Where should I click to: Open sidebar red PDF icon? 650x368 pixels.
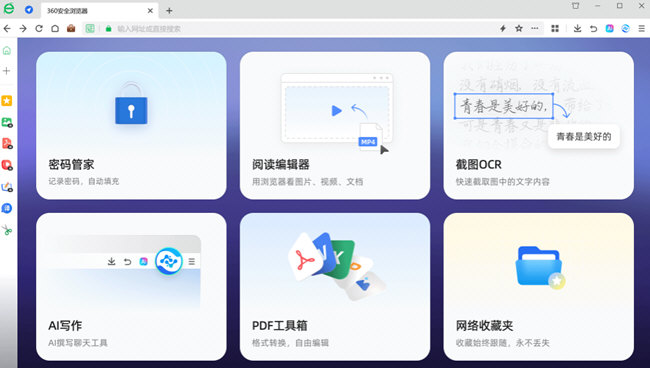[x=7, y=144]
